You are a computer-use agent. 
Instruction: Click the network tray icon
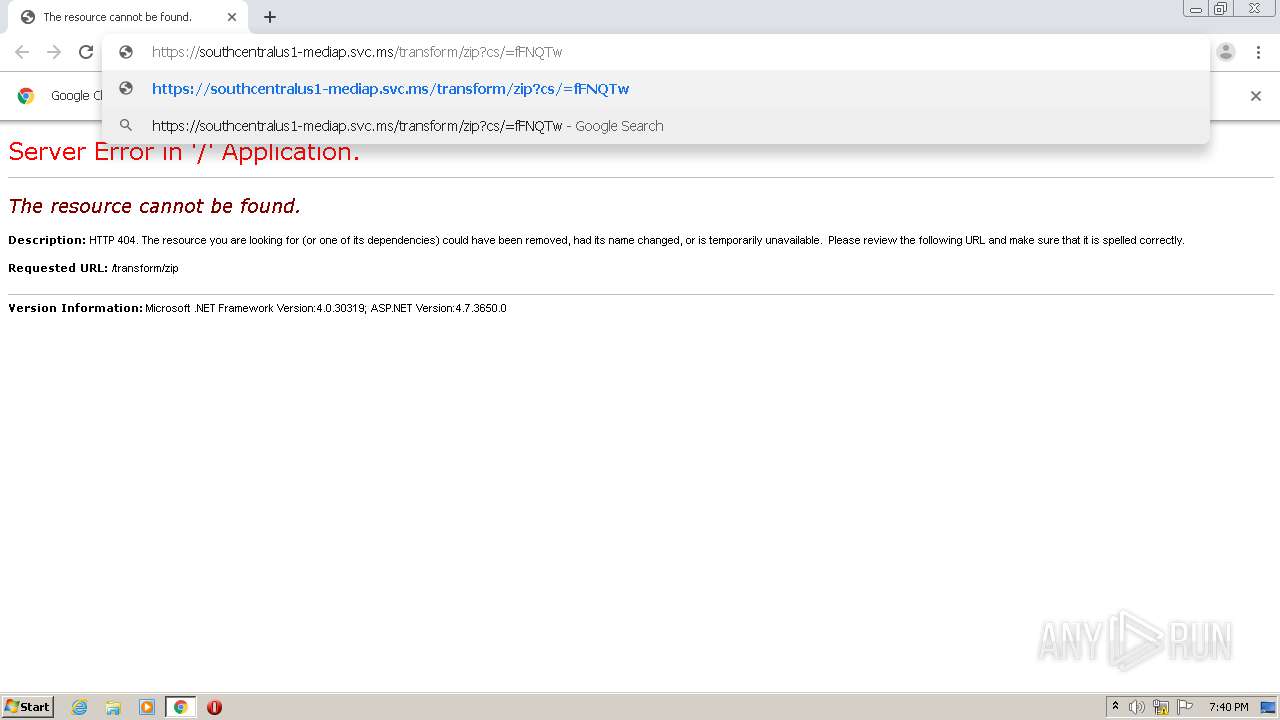click(1161, 707)
